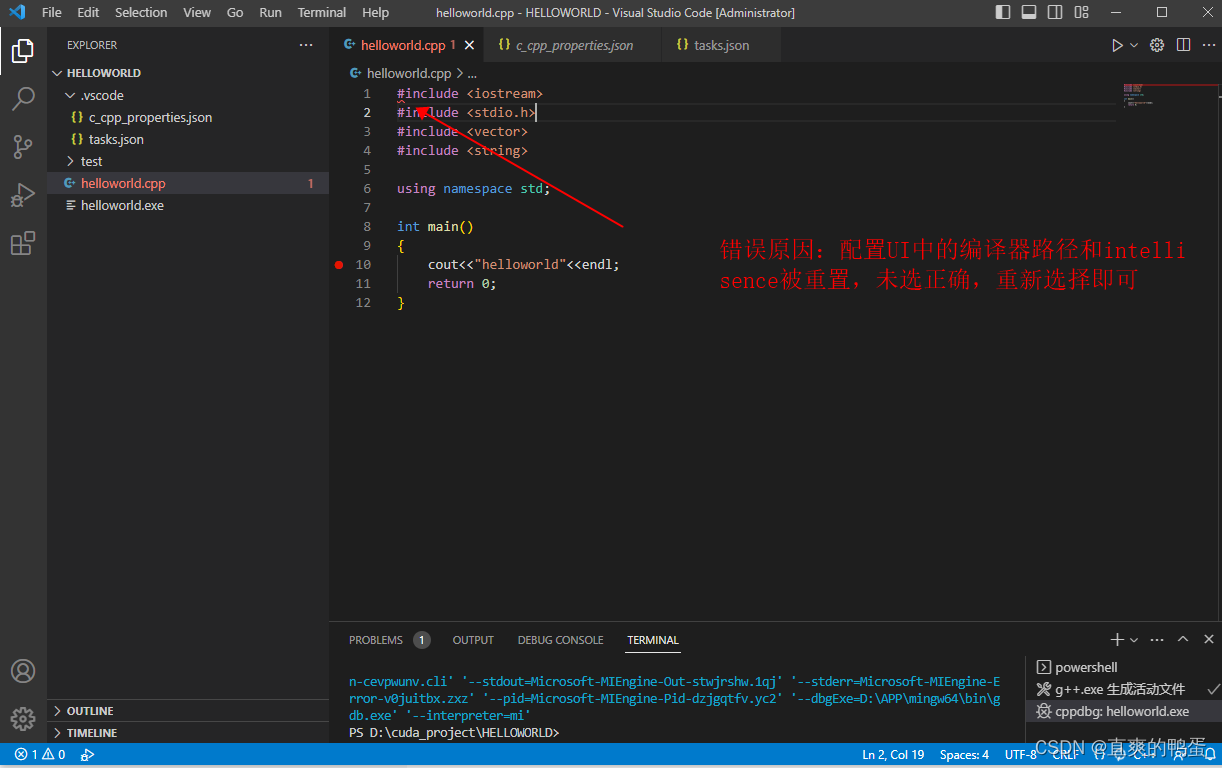Viewport: 1222px width, 768px height.
Task: Split the editor to the right
Action: [x=1183, y=45]
